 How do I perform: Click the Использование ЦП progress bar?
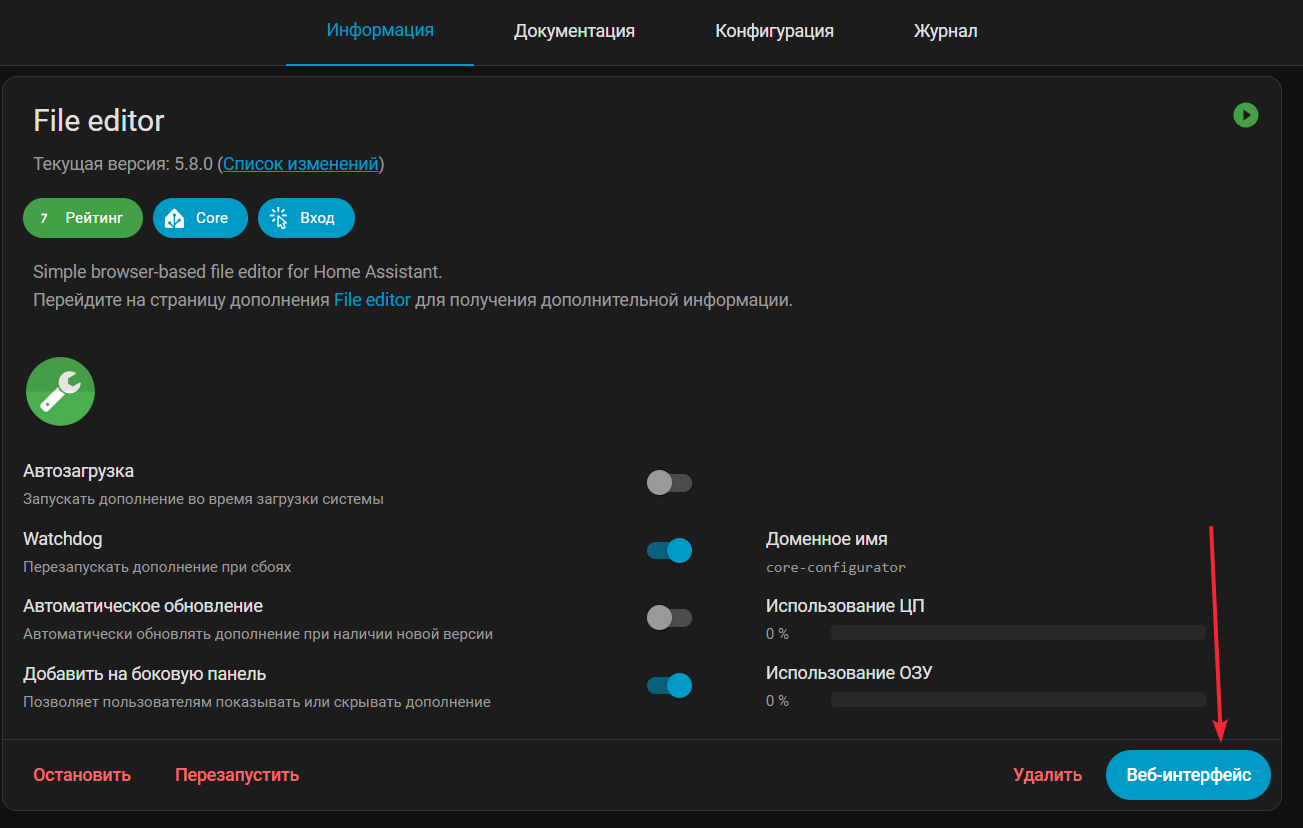point(1018,633)
